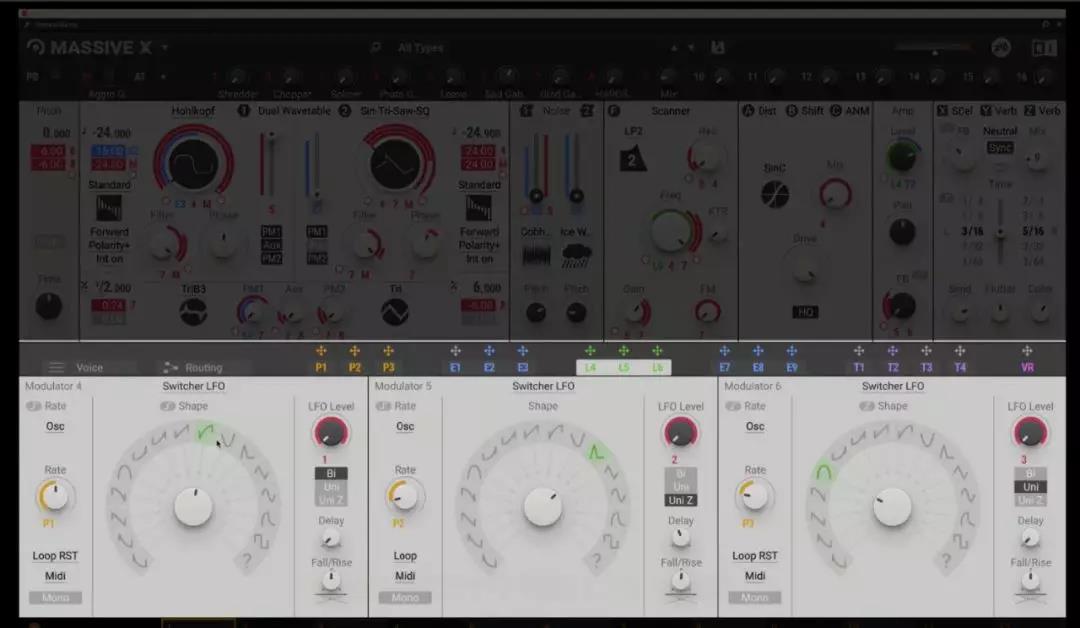Select Bi polarity in Modulator 4
Screen dimensions: 1080x628
pos(331,474)
